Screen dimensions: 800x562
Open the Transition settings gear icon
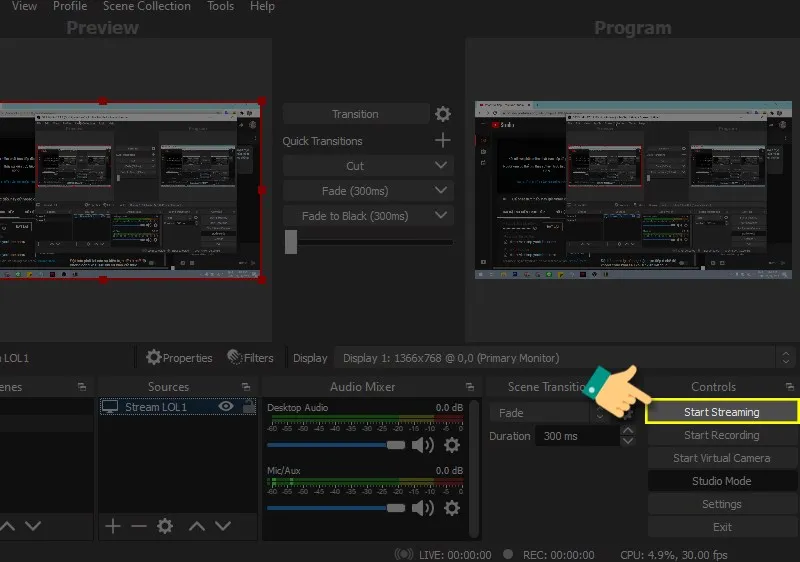click(442, 115)
